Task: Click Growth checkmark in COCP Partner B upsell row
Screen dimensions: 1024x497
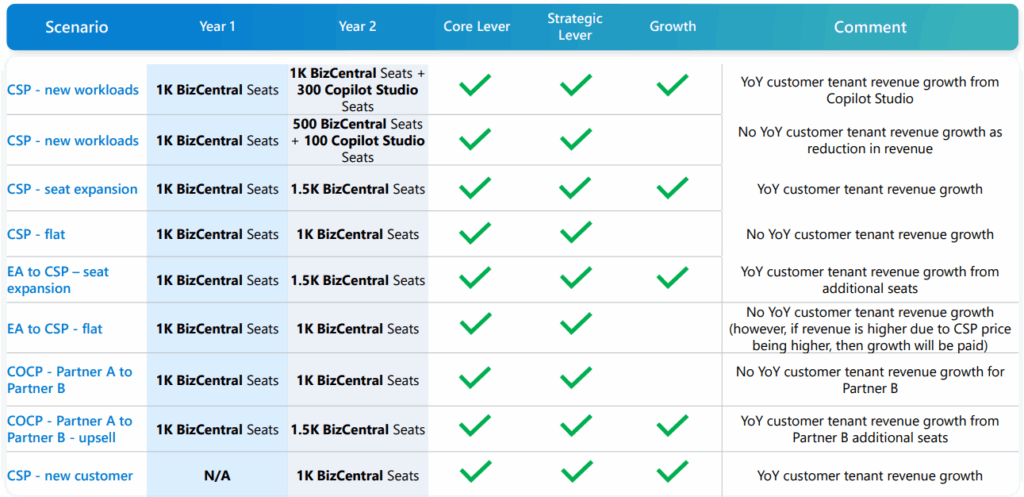Action: click(x=673, y=426)
